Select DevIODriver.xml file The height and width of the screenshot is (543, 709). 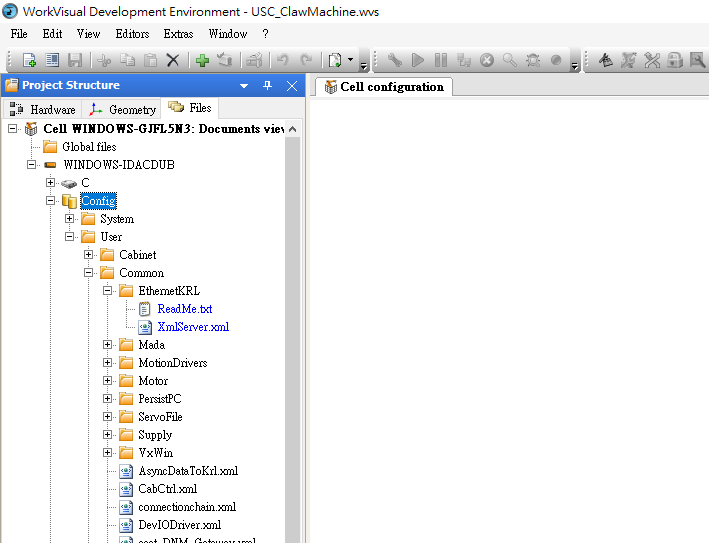click(x=180, y=525)
